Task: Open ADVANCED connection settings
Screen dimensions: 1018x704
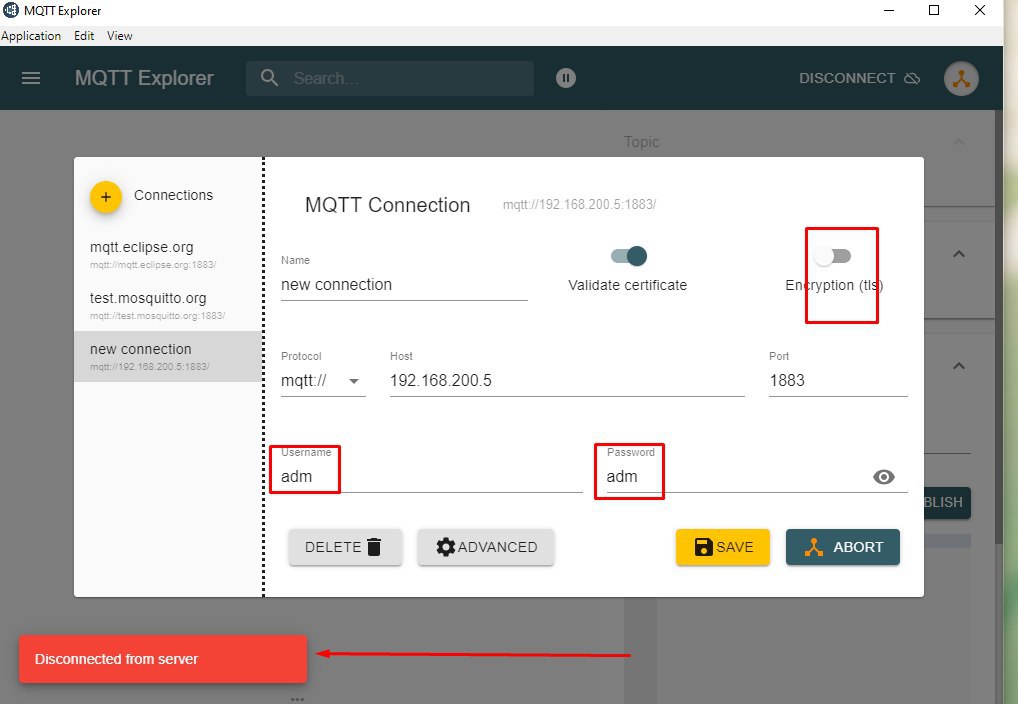Action: (x=486, y=547)
